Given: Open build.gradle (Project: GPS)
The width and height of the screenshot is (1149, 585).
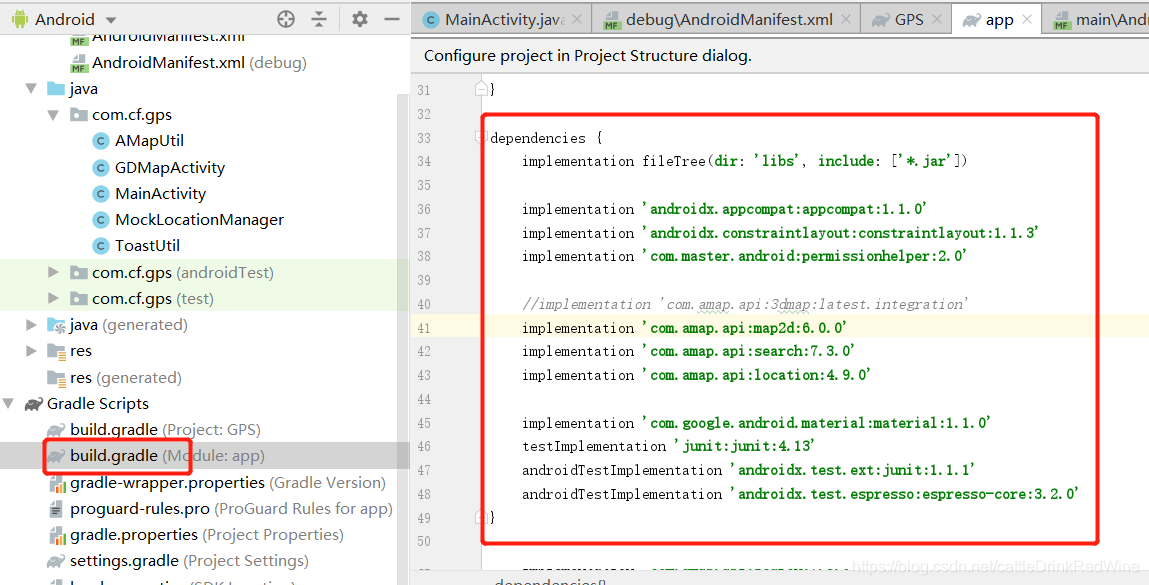Looking at the screenshot, I should (x=153, y=430).
